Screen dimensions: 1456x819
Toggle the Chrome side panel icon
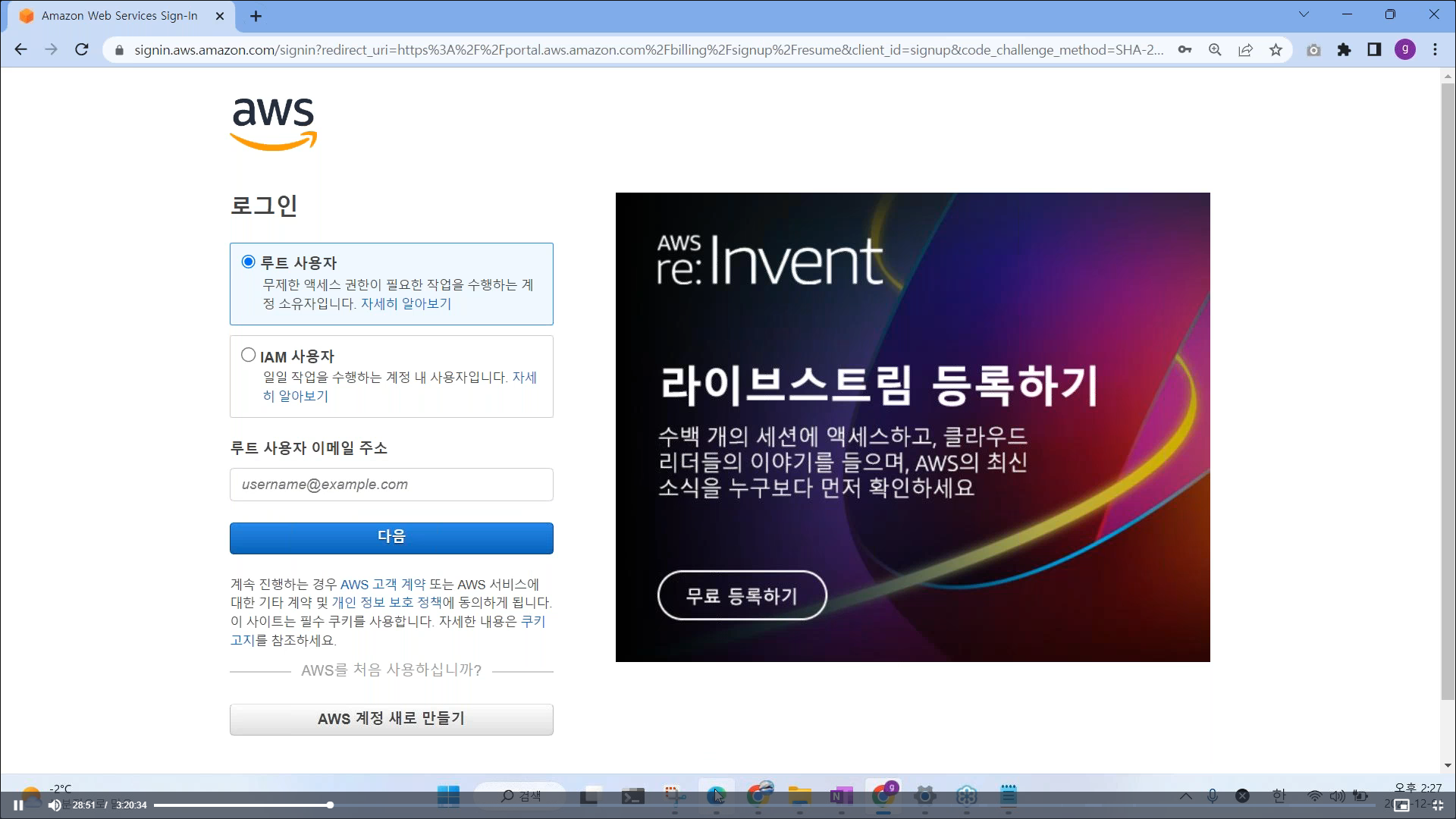[x=1374, y=50]
